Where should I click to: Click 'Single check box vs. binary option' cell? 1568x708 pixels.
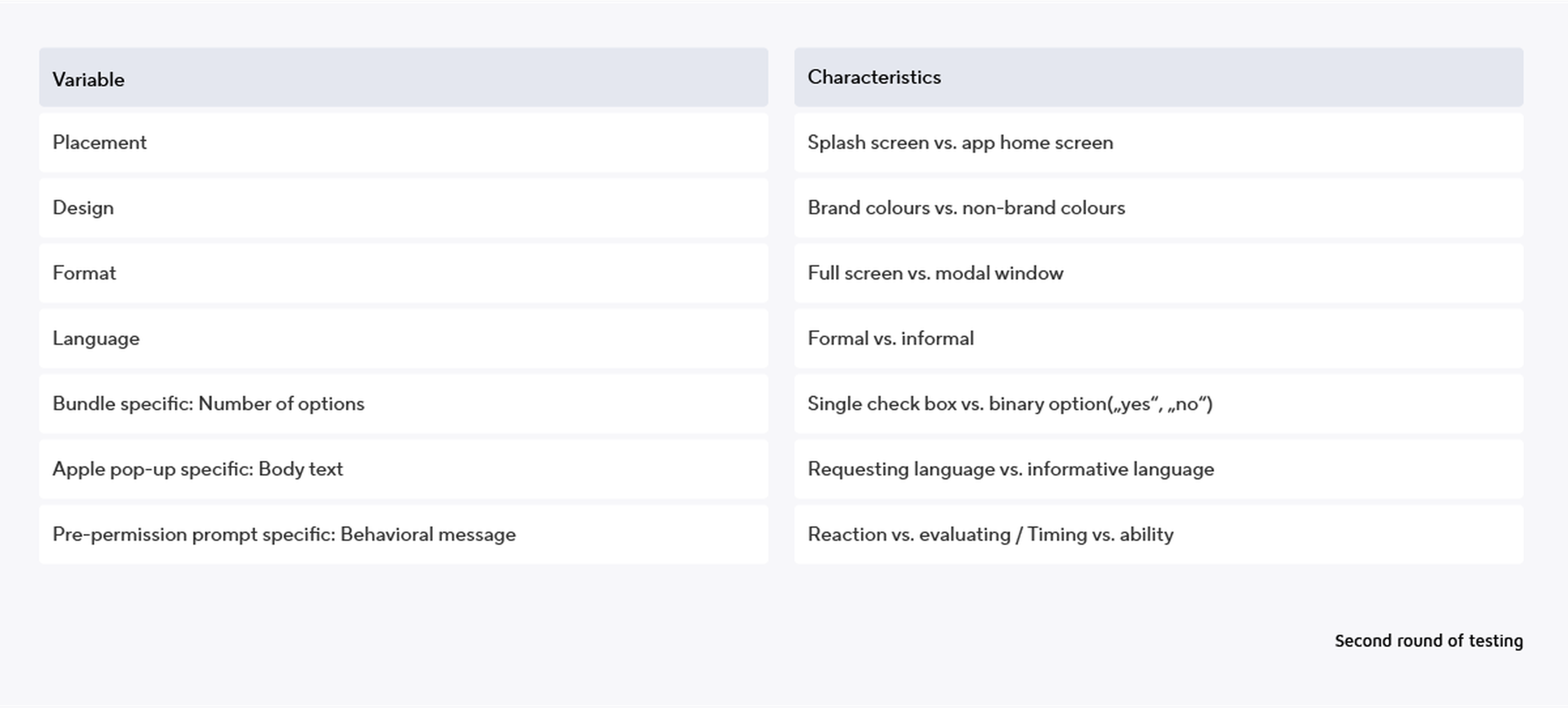(x=1159, y=404)
